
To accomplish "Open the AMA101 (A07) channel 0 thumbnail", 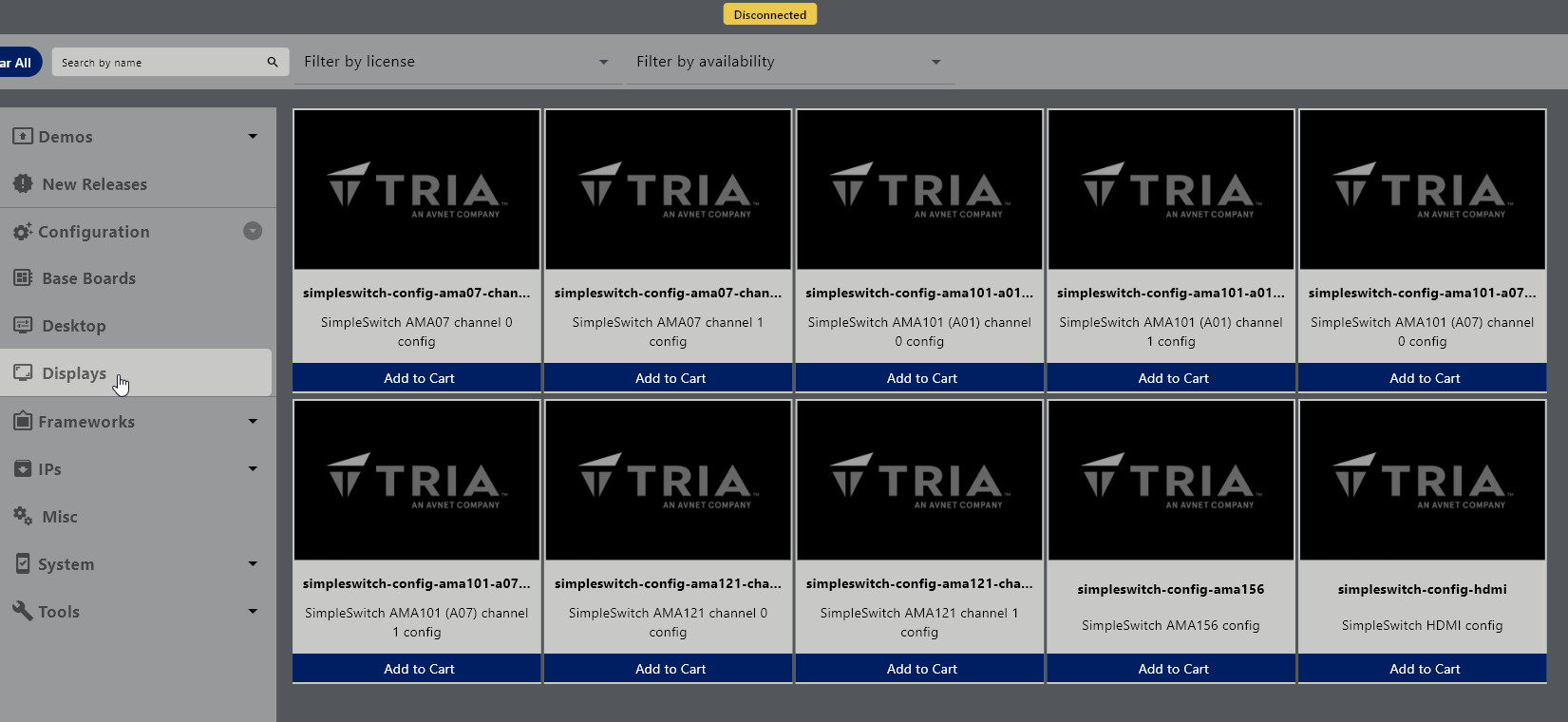I will (1423, 190).
